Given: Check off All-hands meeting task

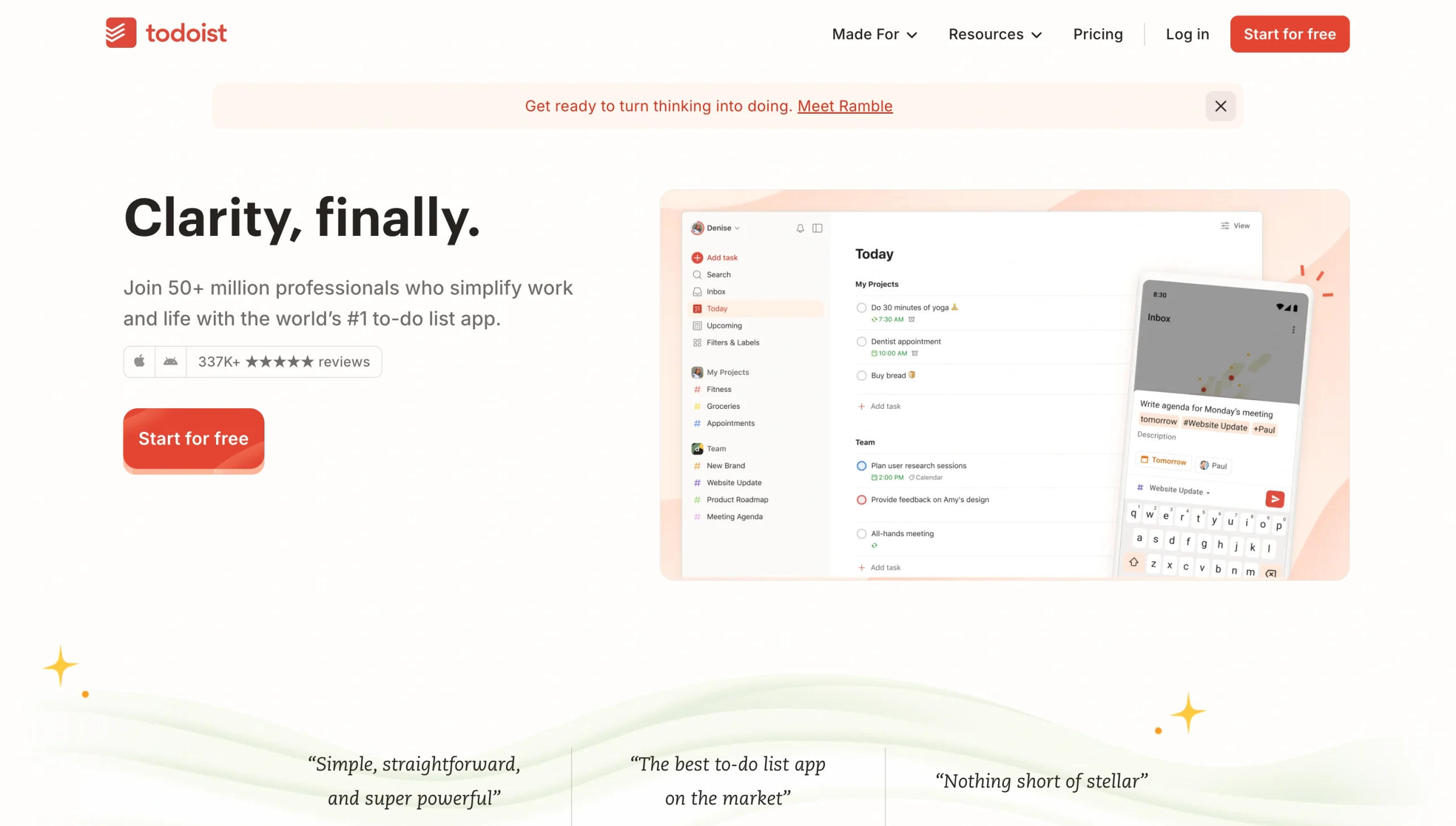Looking at the screenshot, I should click(862, 534).
